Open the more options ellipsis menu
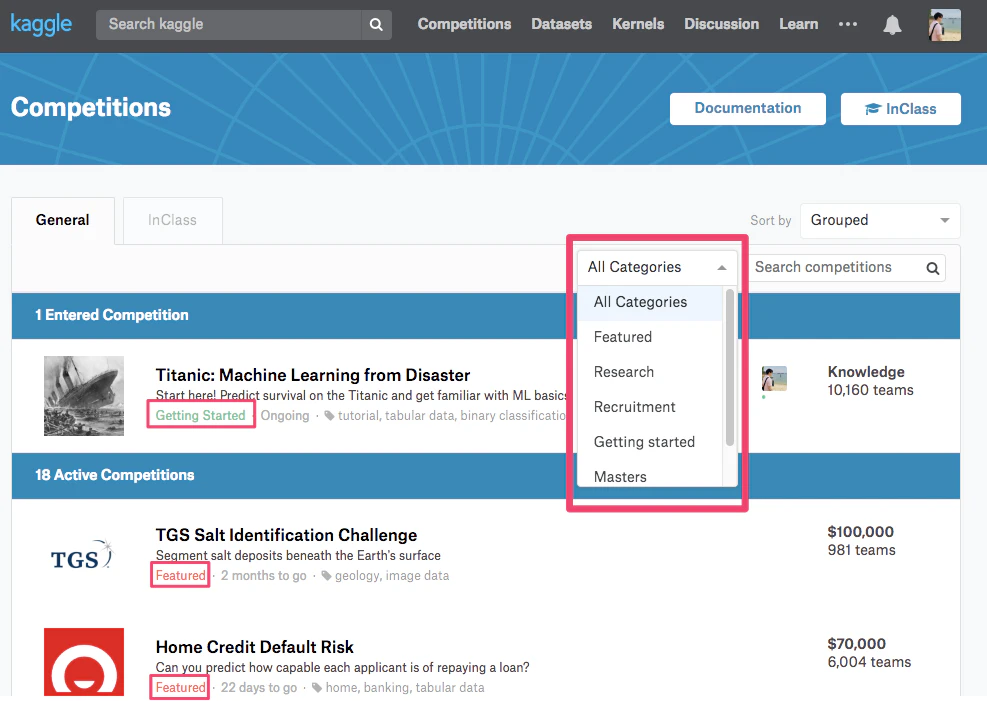 pos(848,24)
